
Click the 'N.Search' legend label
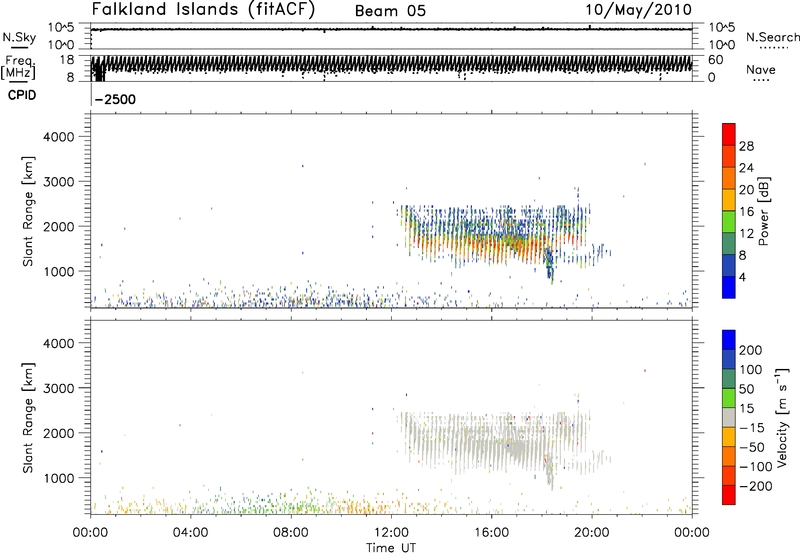tap(772, 37)
